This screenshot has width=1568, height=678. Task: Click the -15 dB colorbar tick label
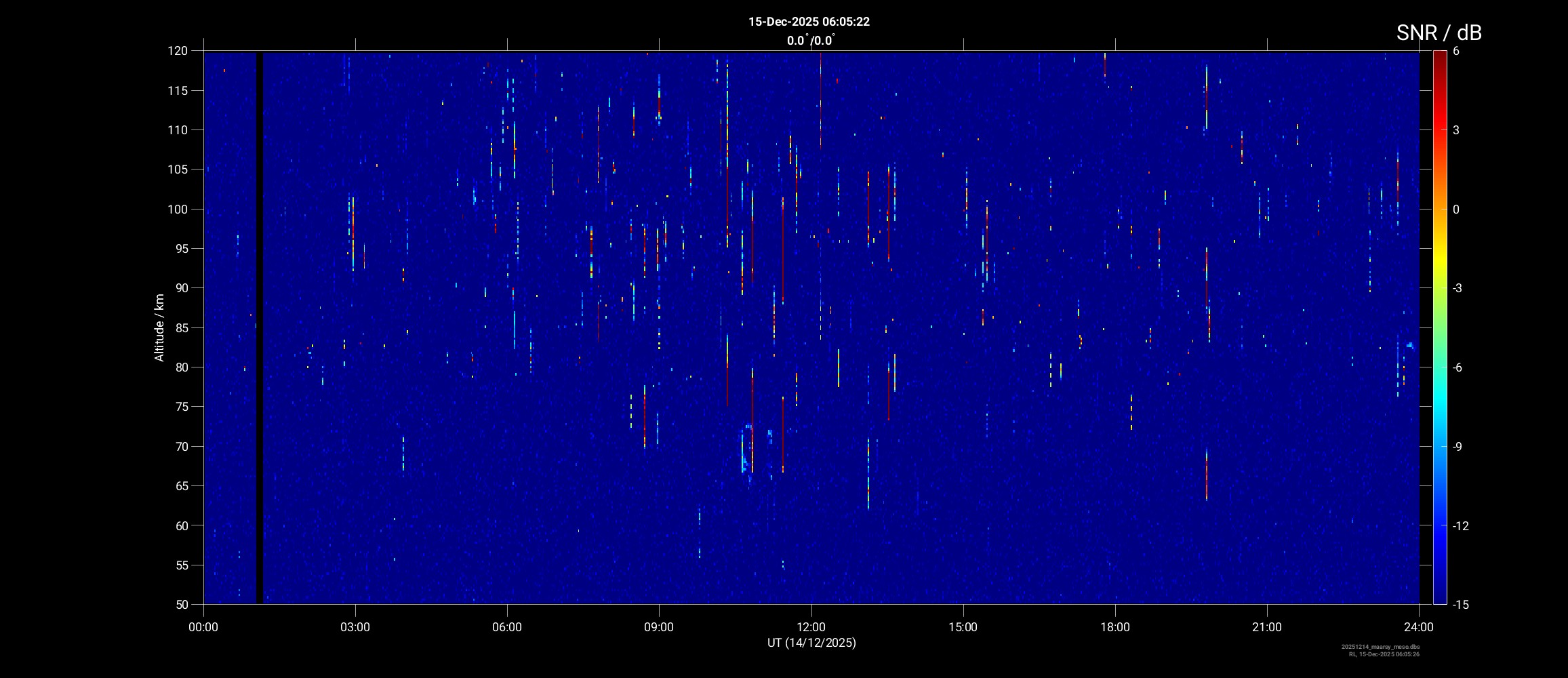click(x=1461, y=605)
